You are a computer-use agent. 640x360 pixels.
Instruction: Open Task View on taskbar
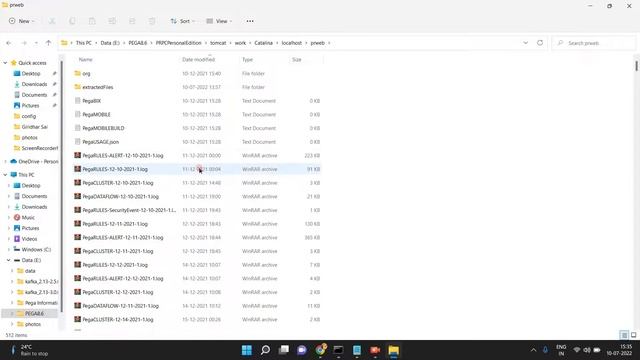[284, 350]
